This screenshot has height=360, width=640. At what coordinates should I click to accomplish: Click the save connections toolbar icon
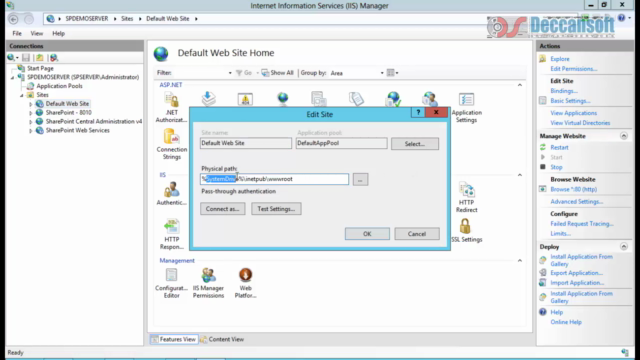[x=26, y=58]
